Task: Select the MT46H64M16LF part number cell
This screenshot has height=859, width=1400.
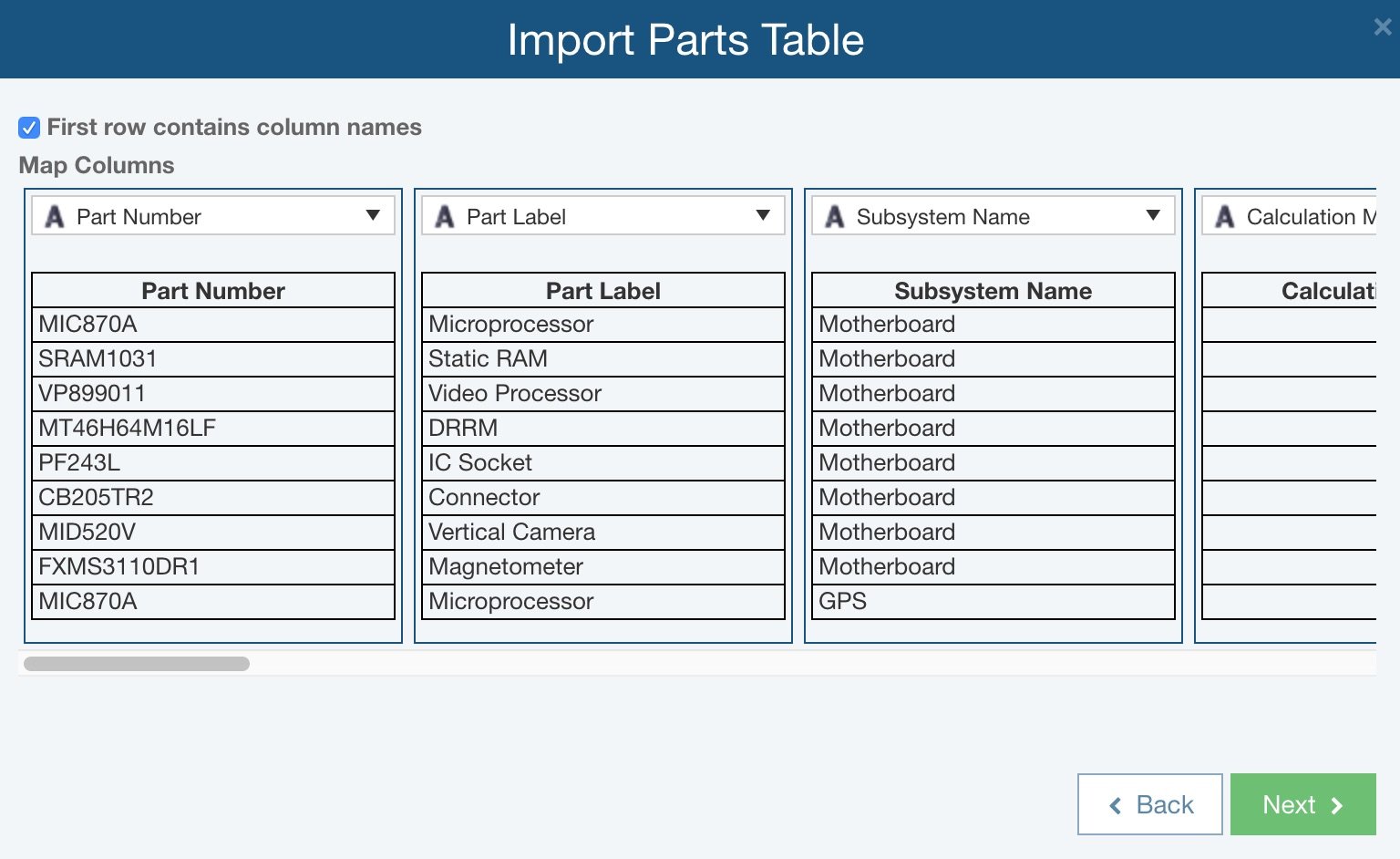Action: click(213, 429)
